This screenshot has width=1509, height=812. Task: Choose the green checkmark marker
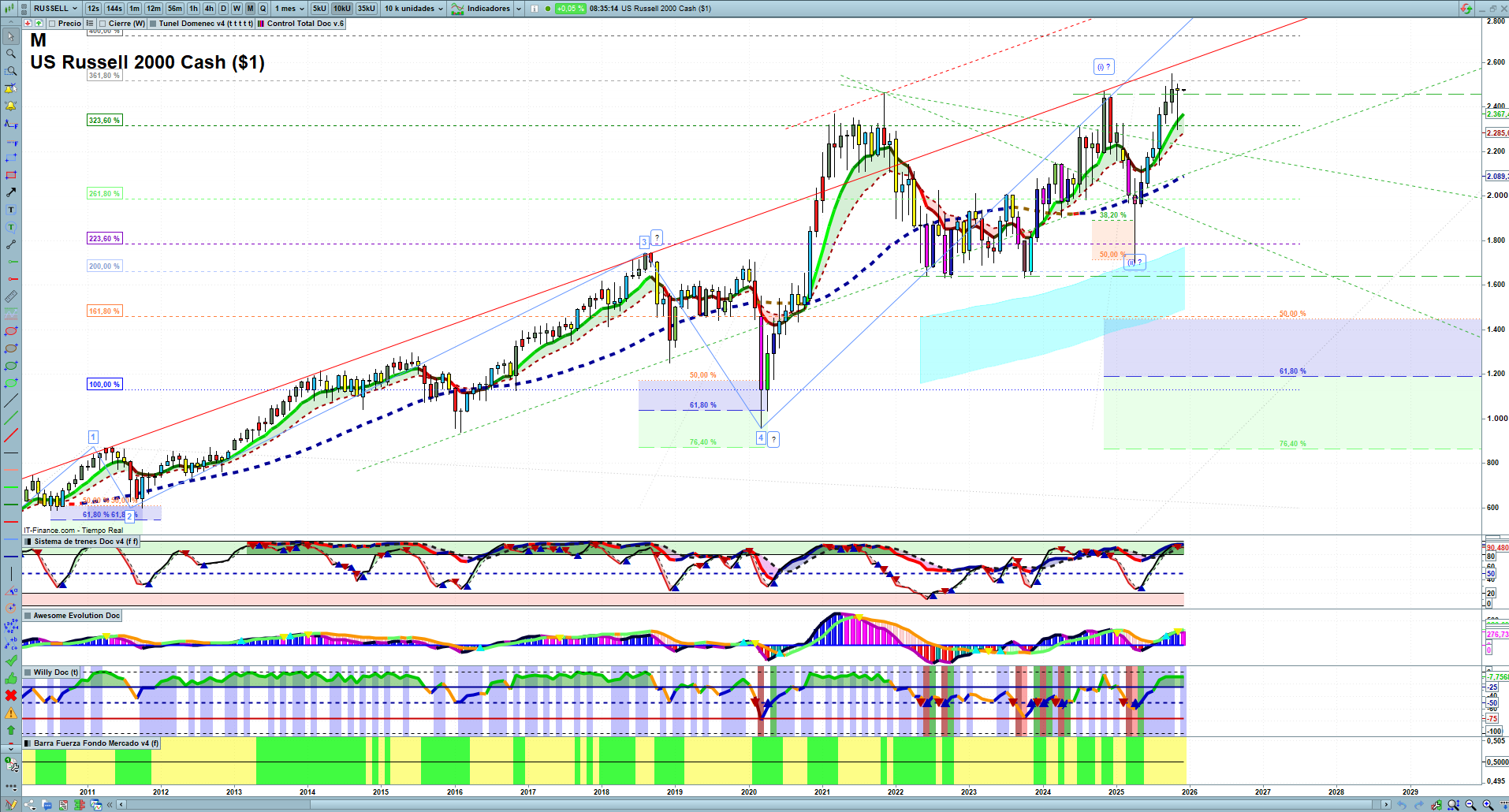tap(11, 661)
